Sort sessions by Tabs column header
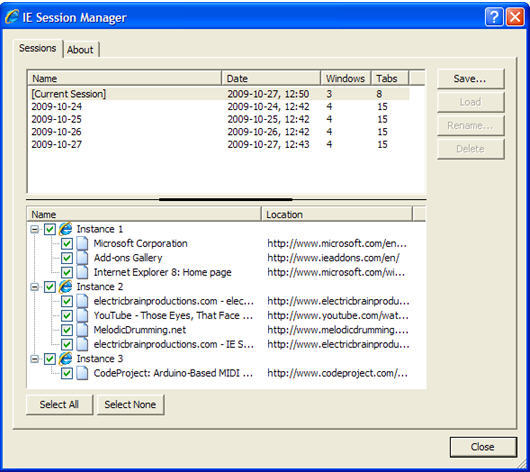The height and width of the screenshot is (472, 530). (390, 78)
